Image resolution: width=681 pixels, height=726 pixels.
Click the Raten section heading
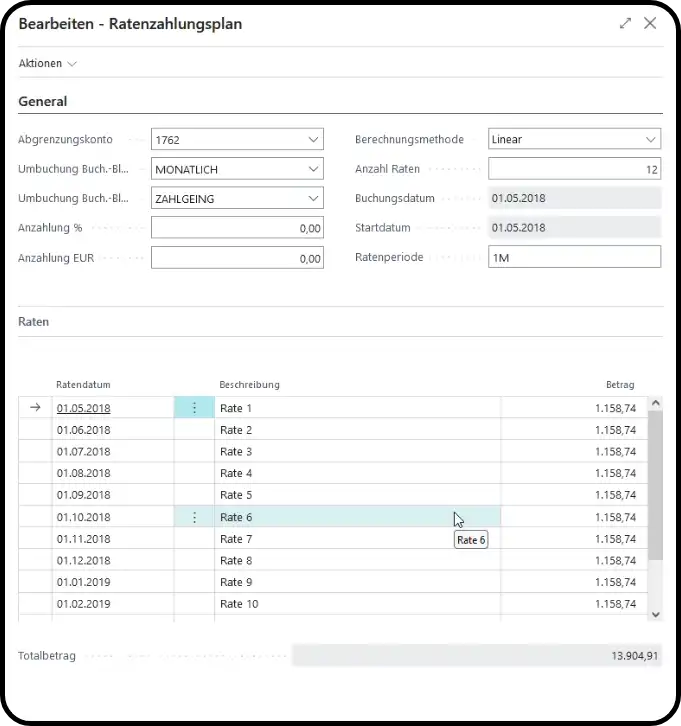34,322
